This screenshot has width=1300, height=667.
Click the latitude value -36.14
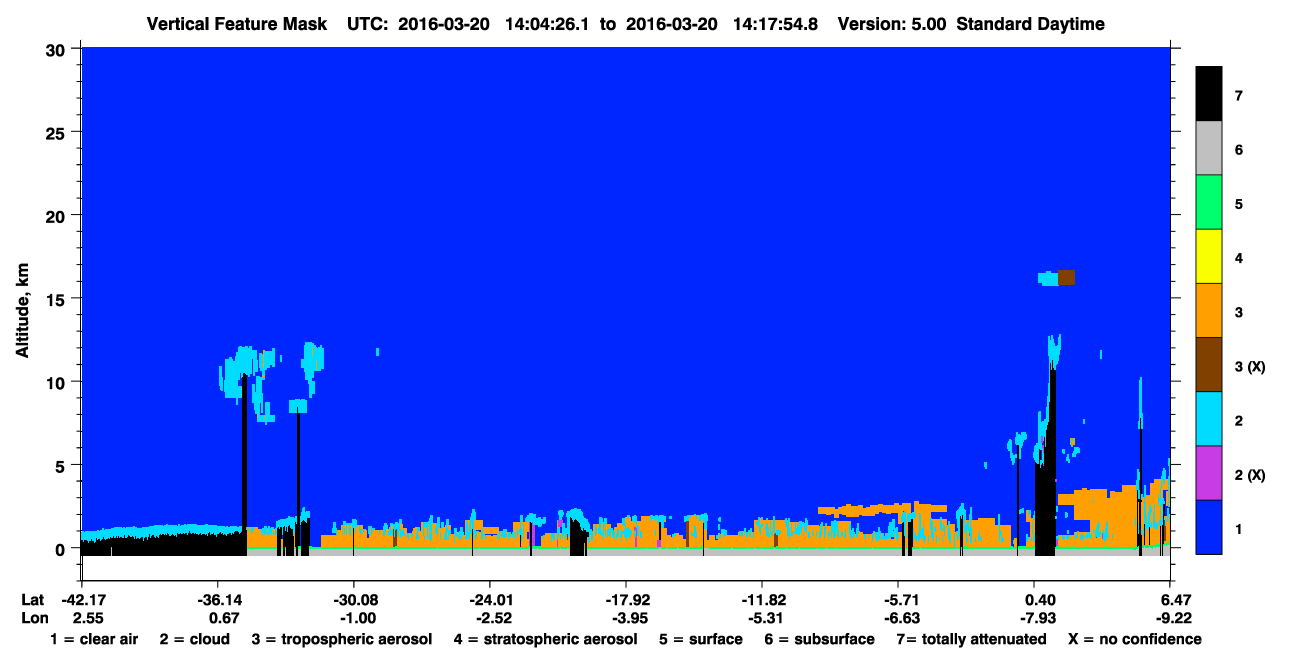click(x=217, y=600)
